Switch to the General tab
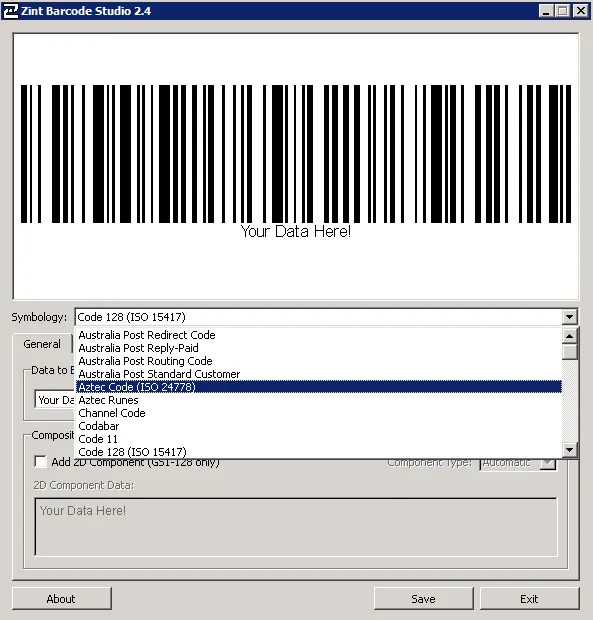This screenshot has width=593, height=620. pyautogui.click(x=42, y=344)
